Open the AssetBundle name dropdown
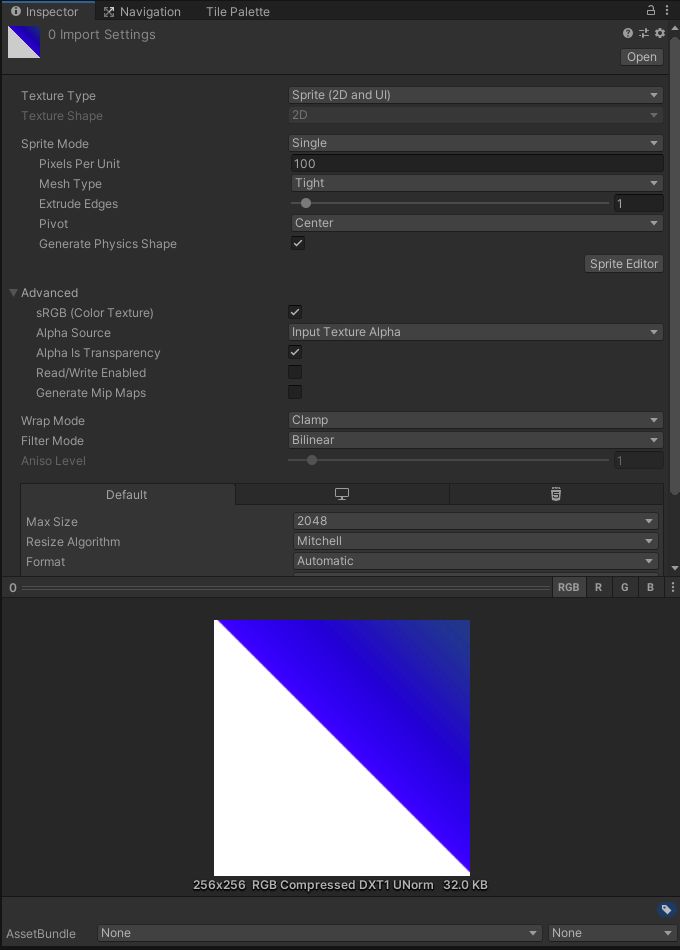 (319, 933)
